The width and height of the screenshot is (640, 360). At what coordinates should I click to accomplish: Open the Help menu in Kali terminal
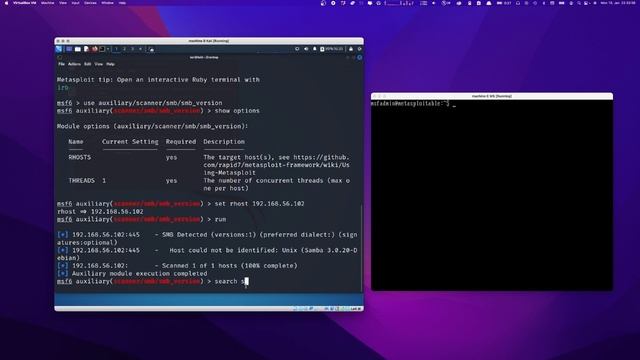coord(110,64)
